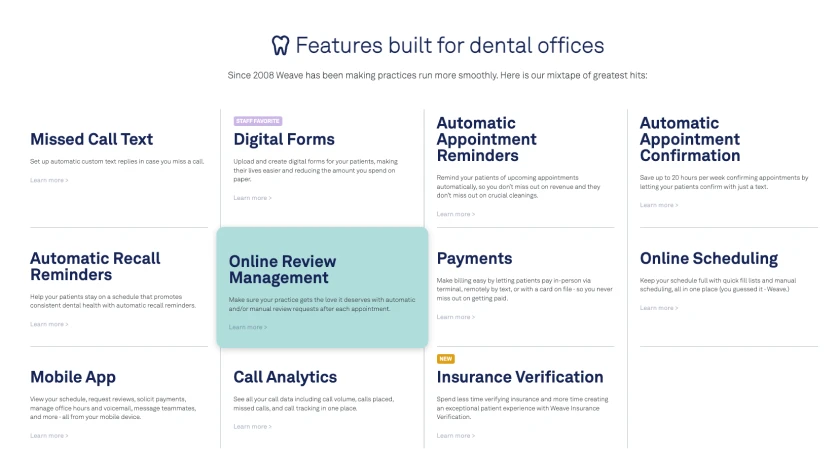Click the Automatic Appointment Reminders title

pyautogui.click(x=486, y=139)
